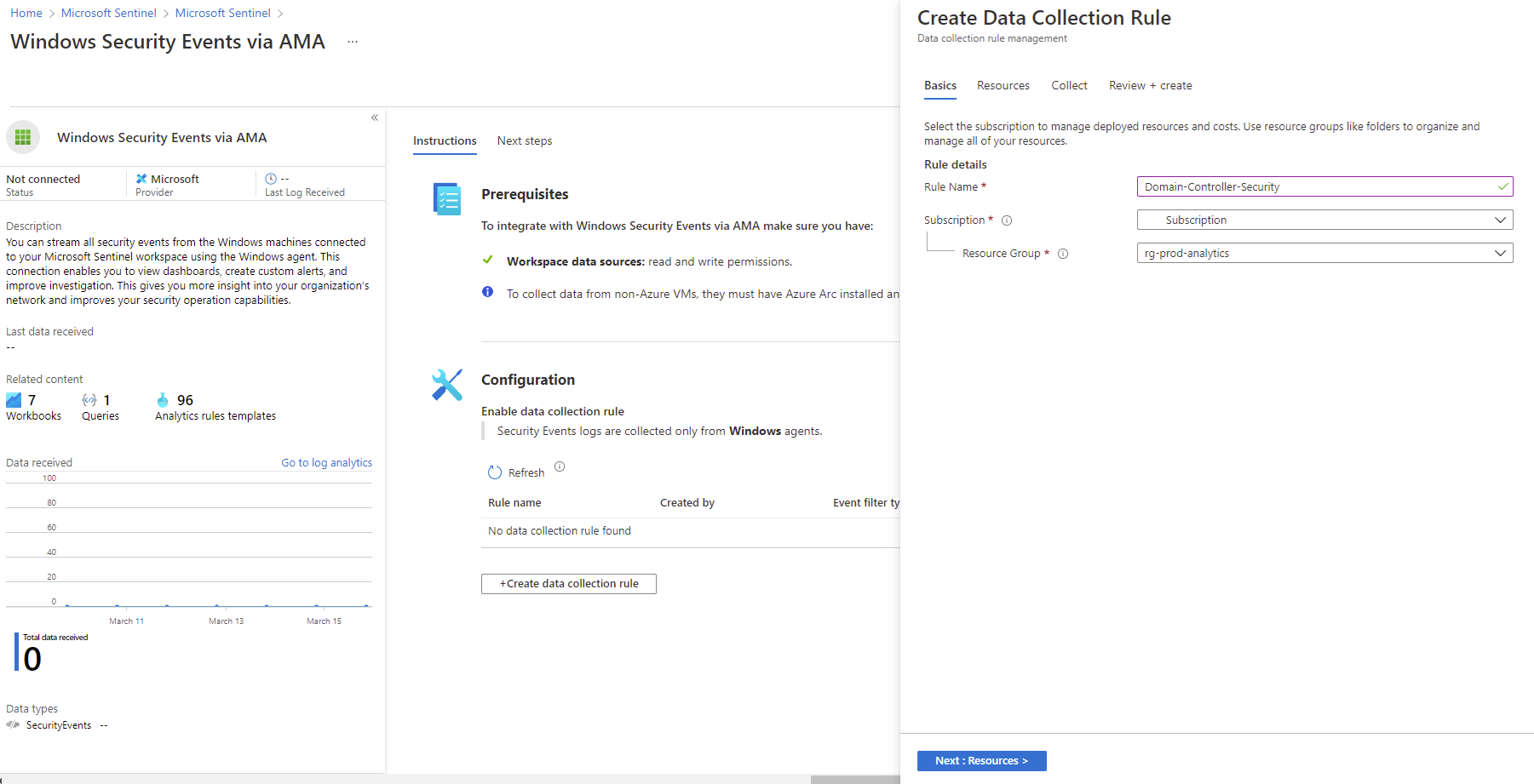Click the info icon beside Refresh
The image size is (1534, 784).
click(x=560, y=466)
